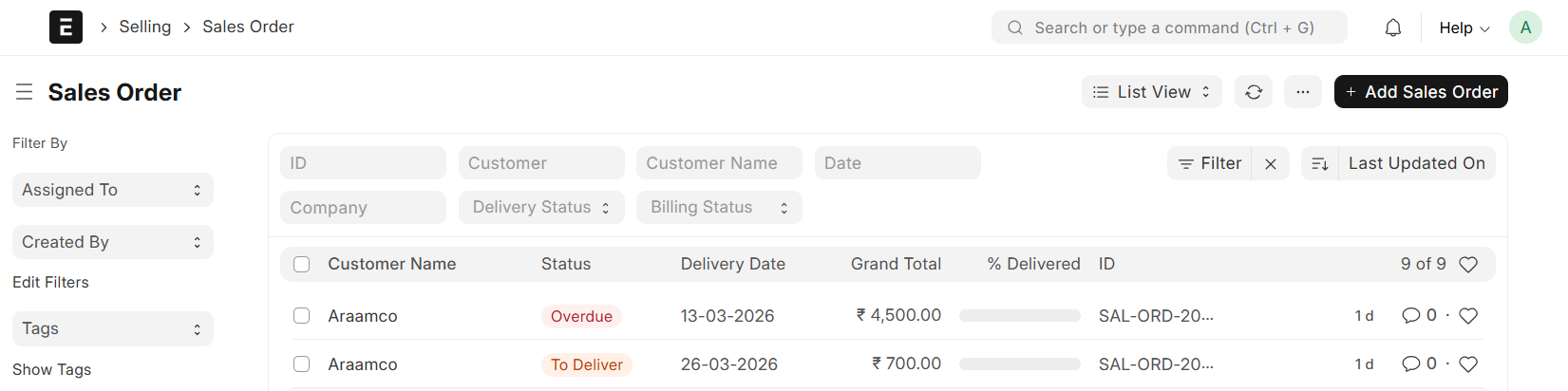This screenshot has width=1568, height=391.
Task: Like the Overdue Araamco order heart
Action: [1467, 316]
